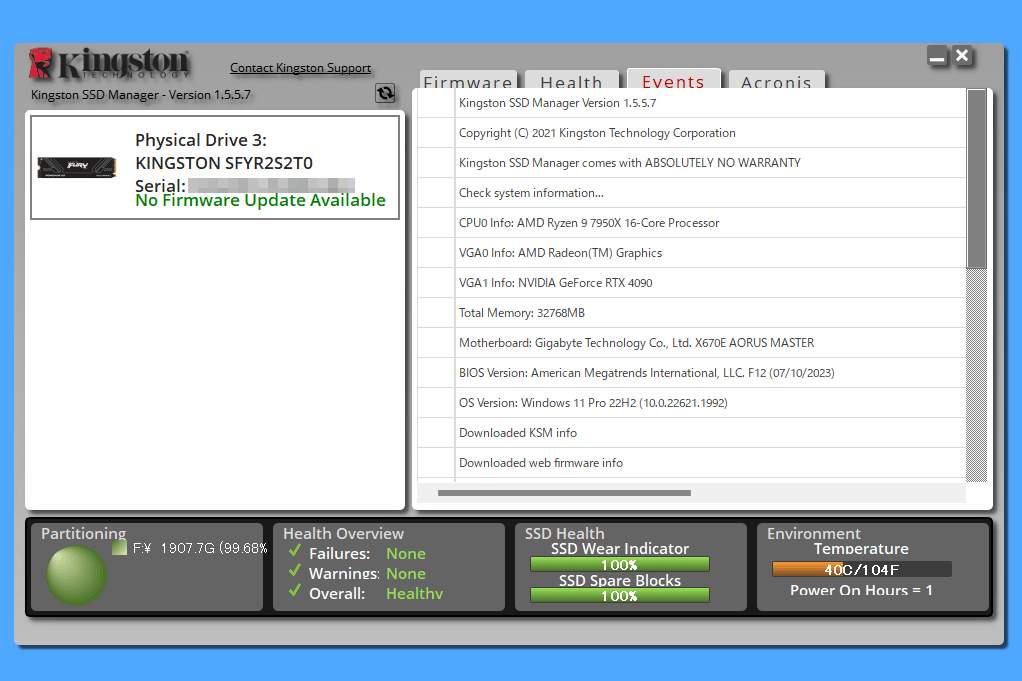
Task: Click the green partition pie chart
Action: pos(77,575)
